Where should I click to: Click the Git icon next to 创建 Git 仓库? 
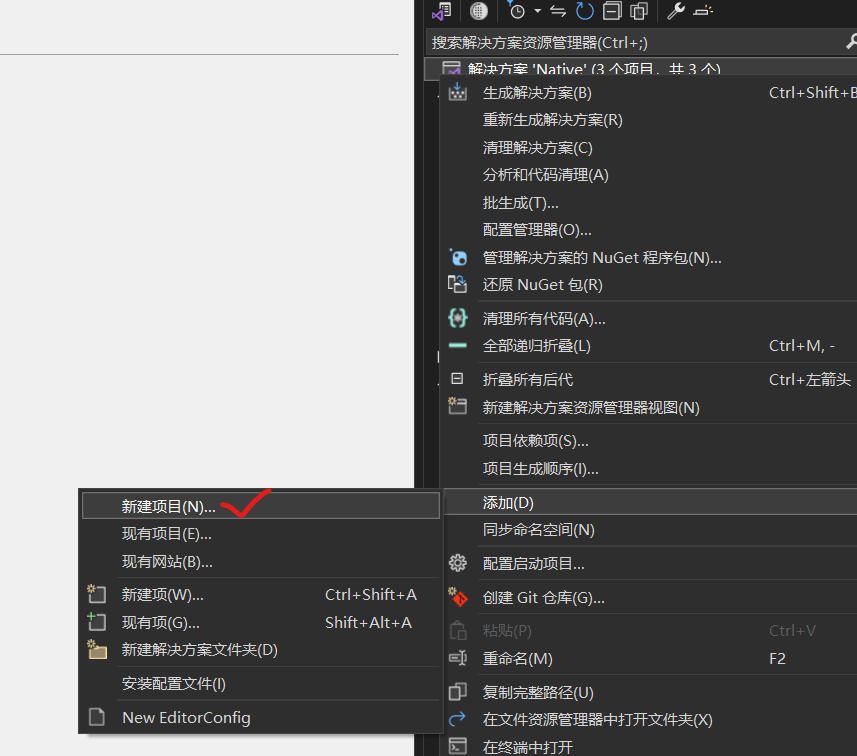click(458, 597)
